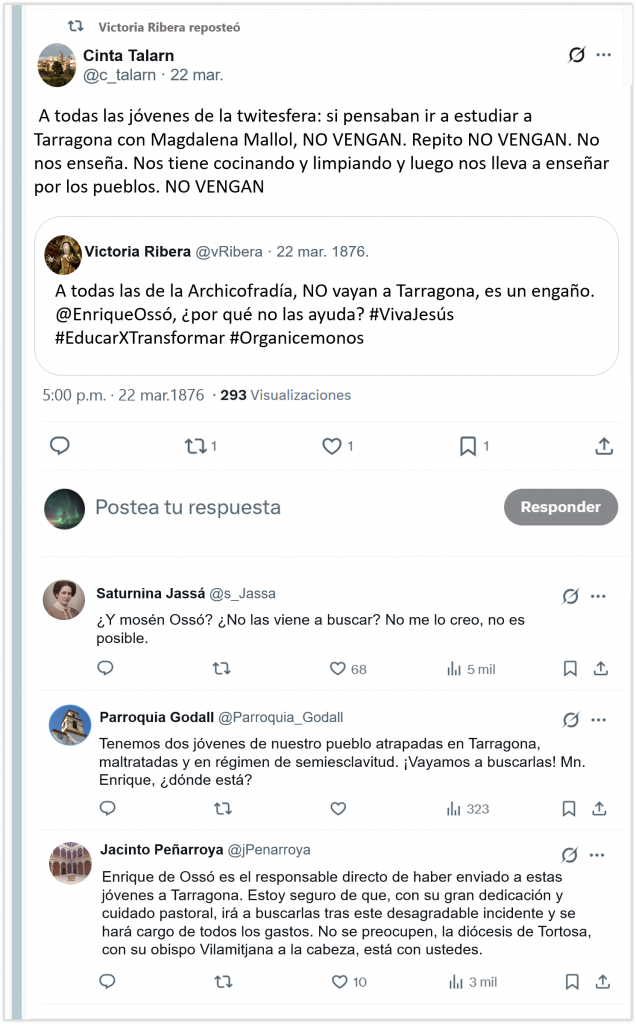Viewport: 636px width, 1024px height.
Task: Open more options on Cinta Talarn's post
Action: (604, 55)
